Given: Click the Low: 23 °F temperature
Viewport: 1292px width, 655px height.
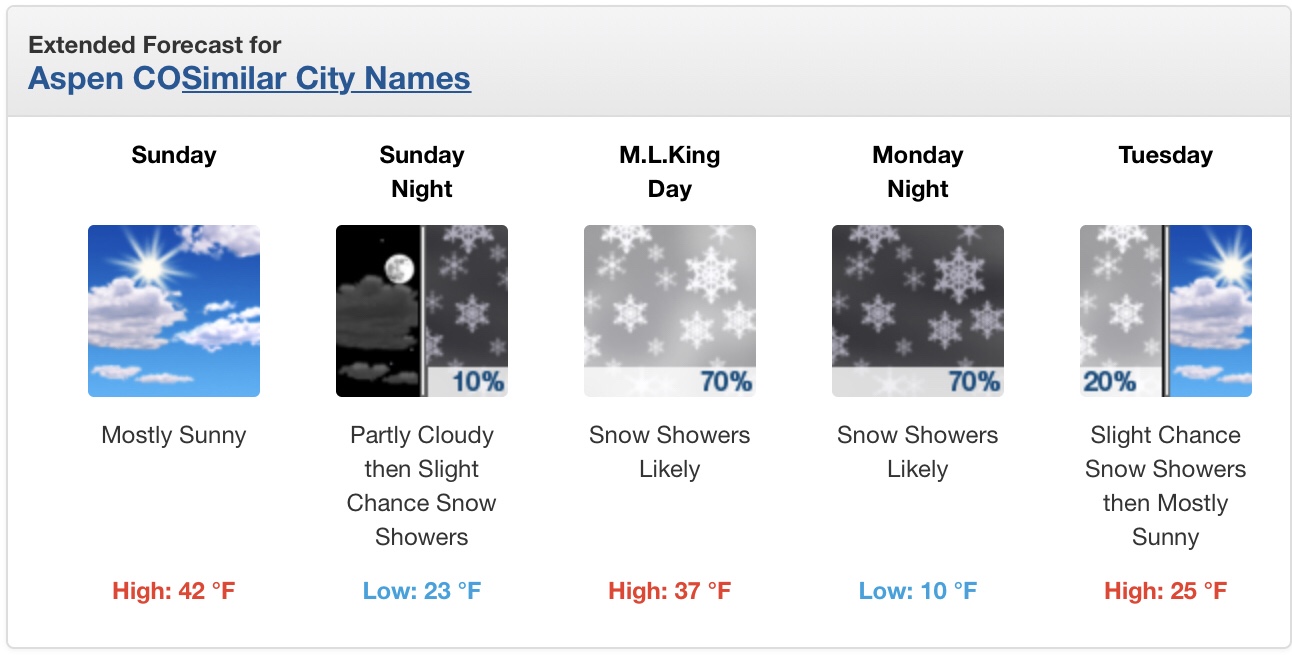Looking at the screenshot, I should tap(422, 591).
